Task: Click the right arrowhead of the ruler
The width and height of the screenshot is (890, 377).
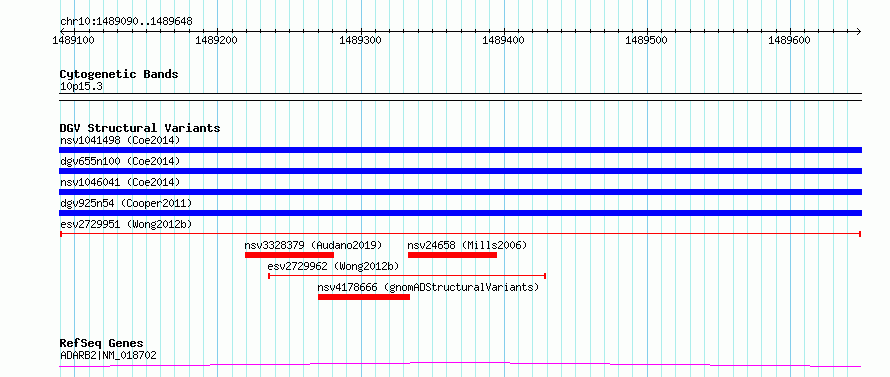Action: click(x=858, y=31)
